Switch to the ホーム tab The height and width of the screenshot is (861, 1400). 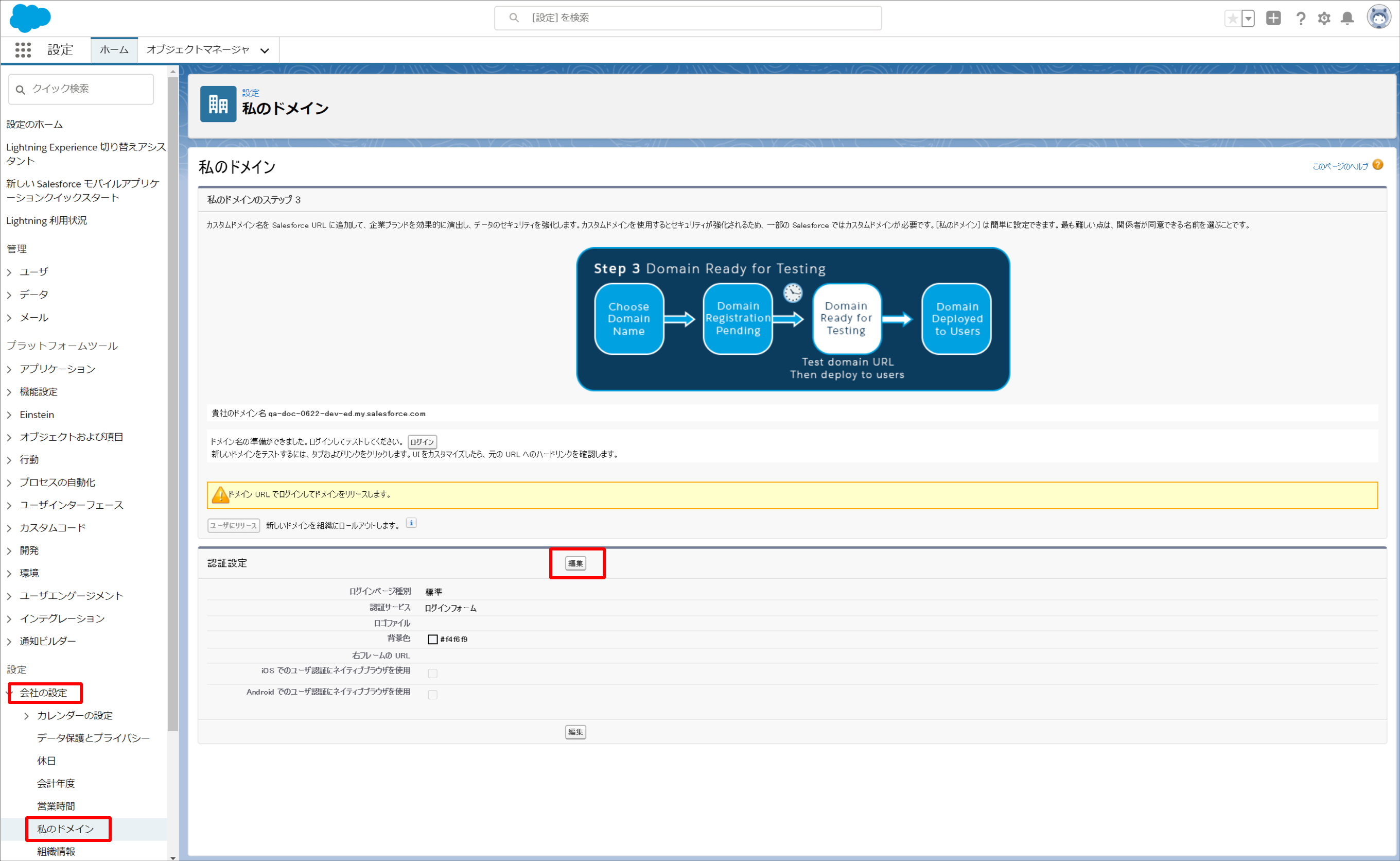[114, 50]
